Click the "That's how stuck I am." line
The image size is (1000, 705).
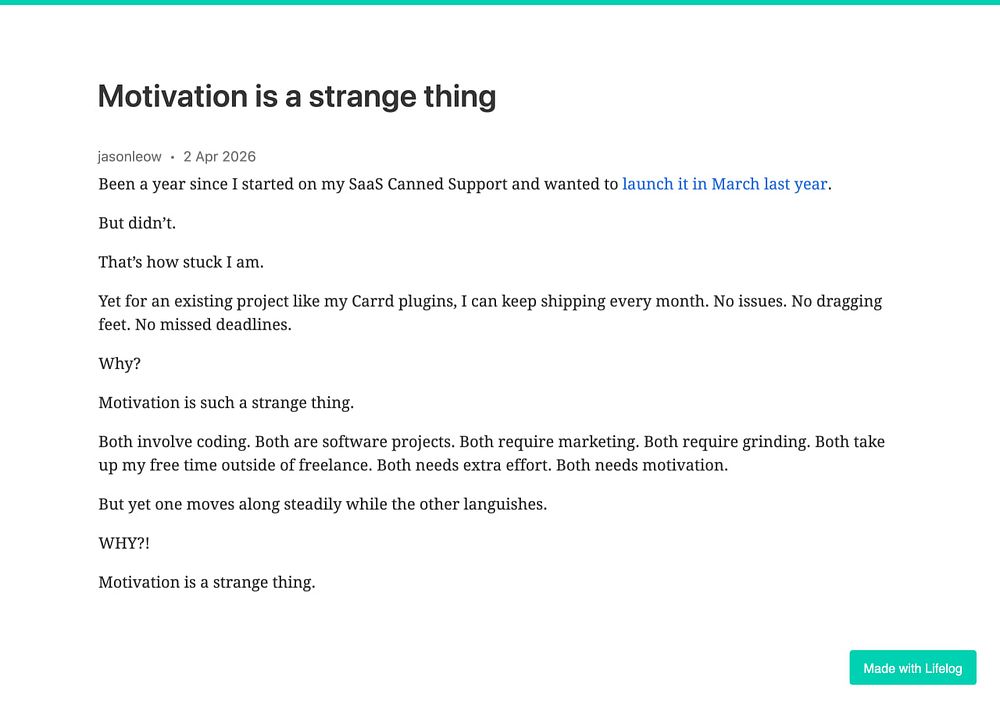pos(181,262)
